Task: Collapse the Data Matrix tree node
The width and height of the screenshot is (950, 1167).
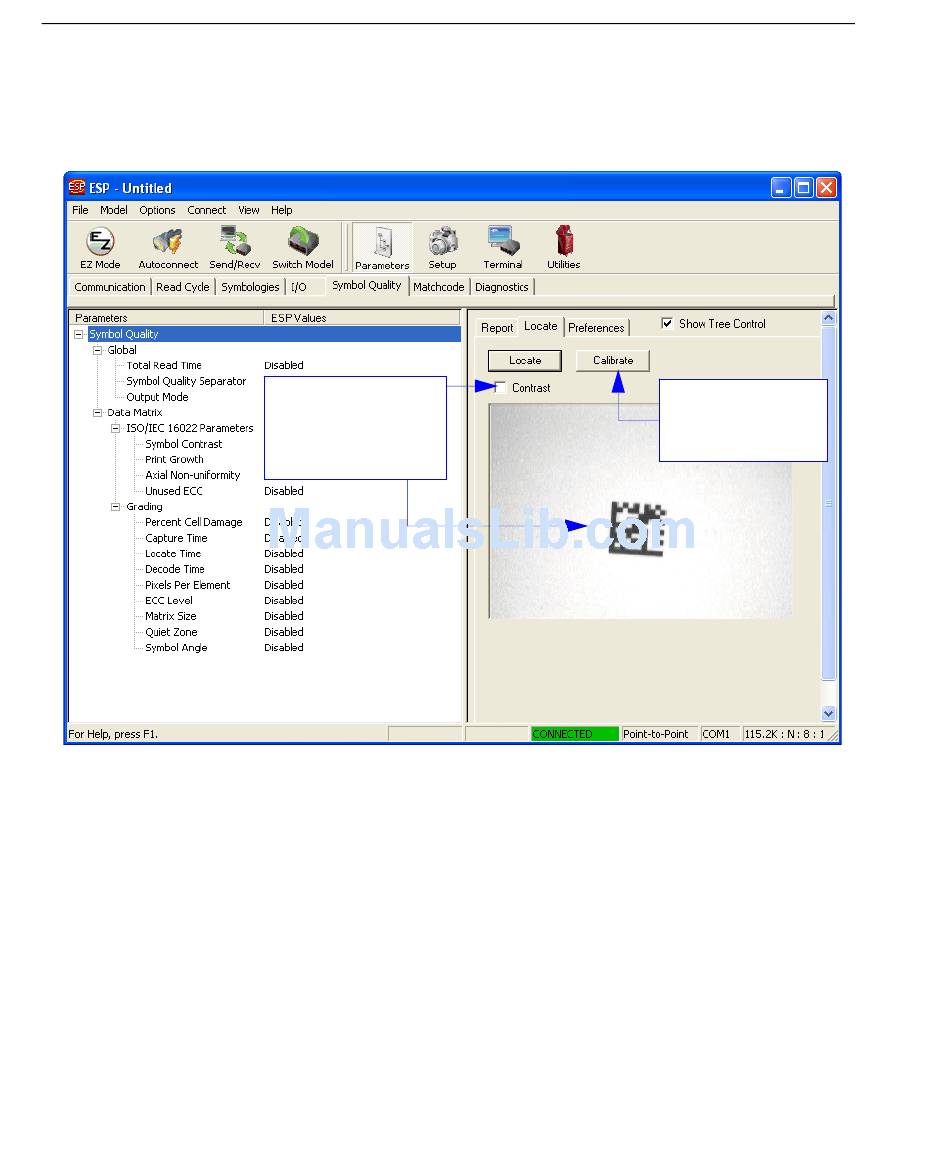Action: pos(98,413)
